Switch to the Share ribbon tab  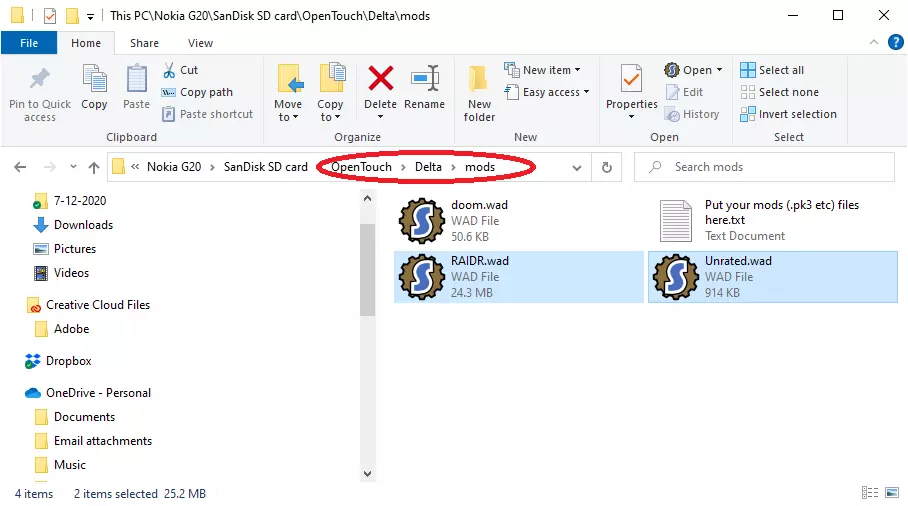point(144,43)
